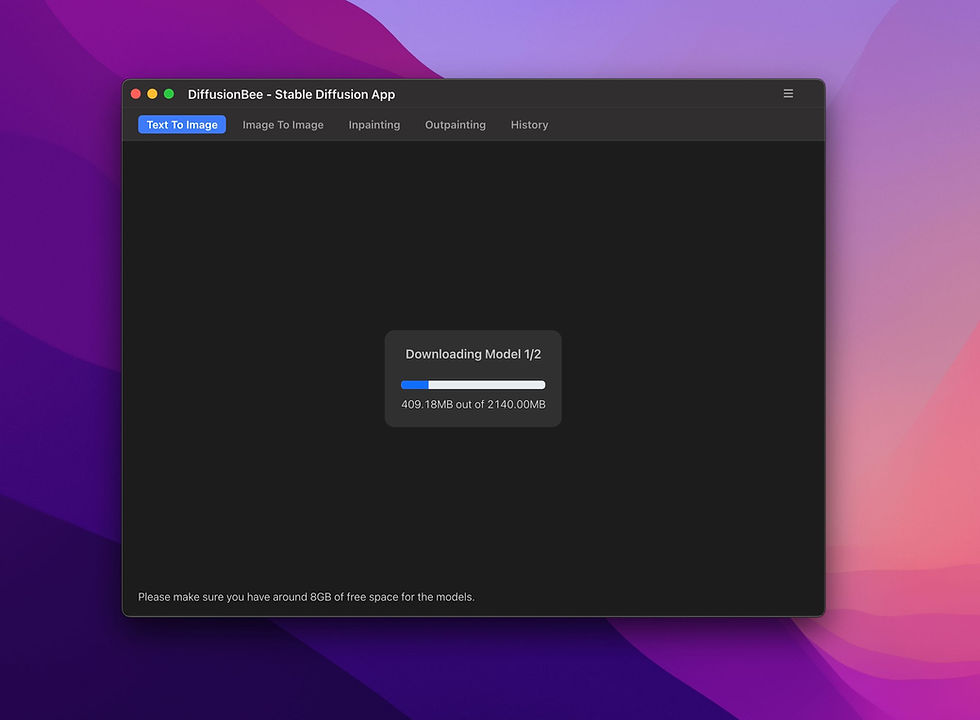Viewport: 980px width, 720px height.
Task: Select the Text To Image tab
Action: [x=182, y=125]
